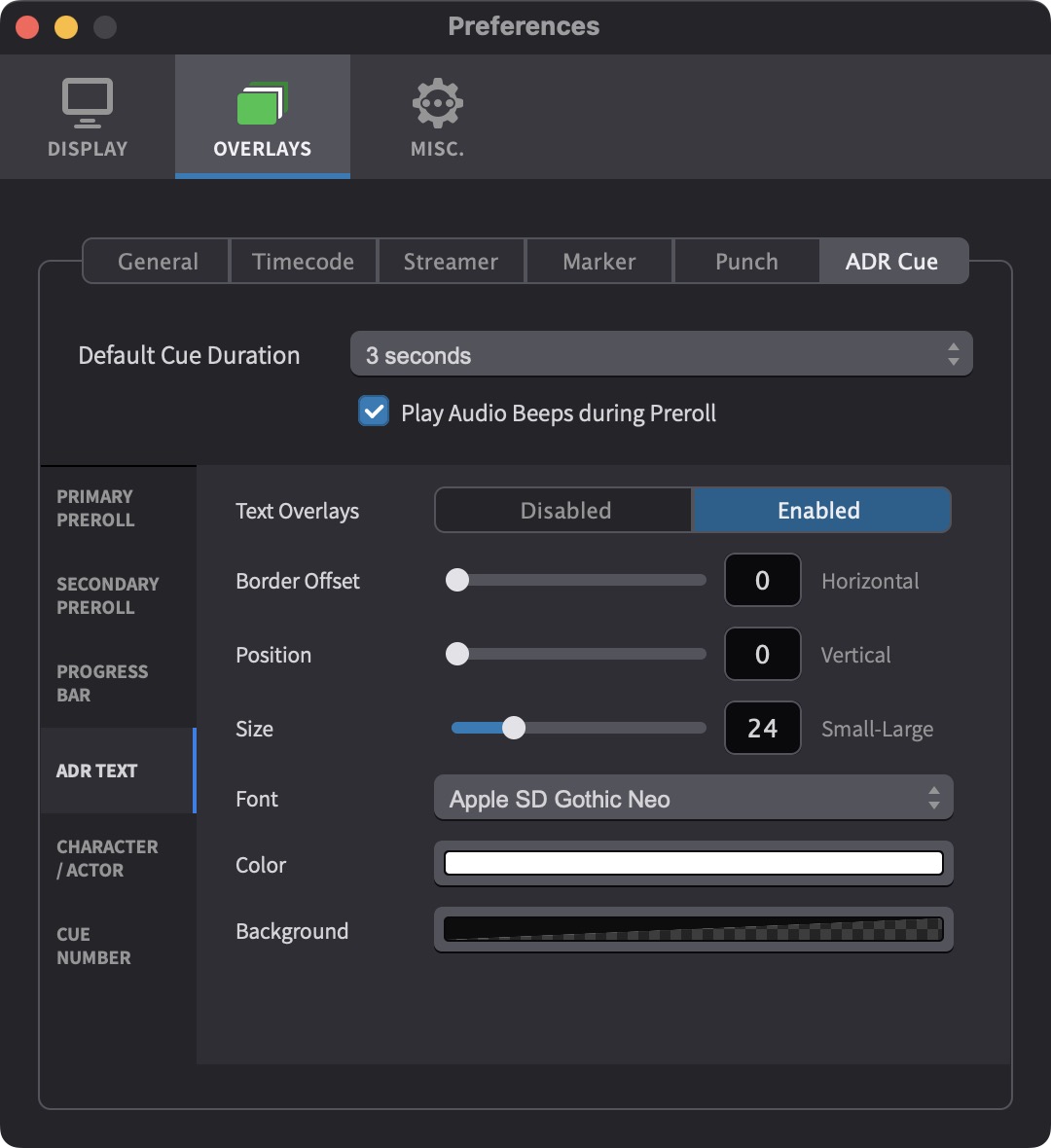Open the white Color swatch
The width and height of the screenshot is (1051, 1148).
click(694, 863)
